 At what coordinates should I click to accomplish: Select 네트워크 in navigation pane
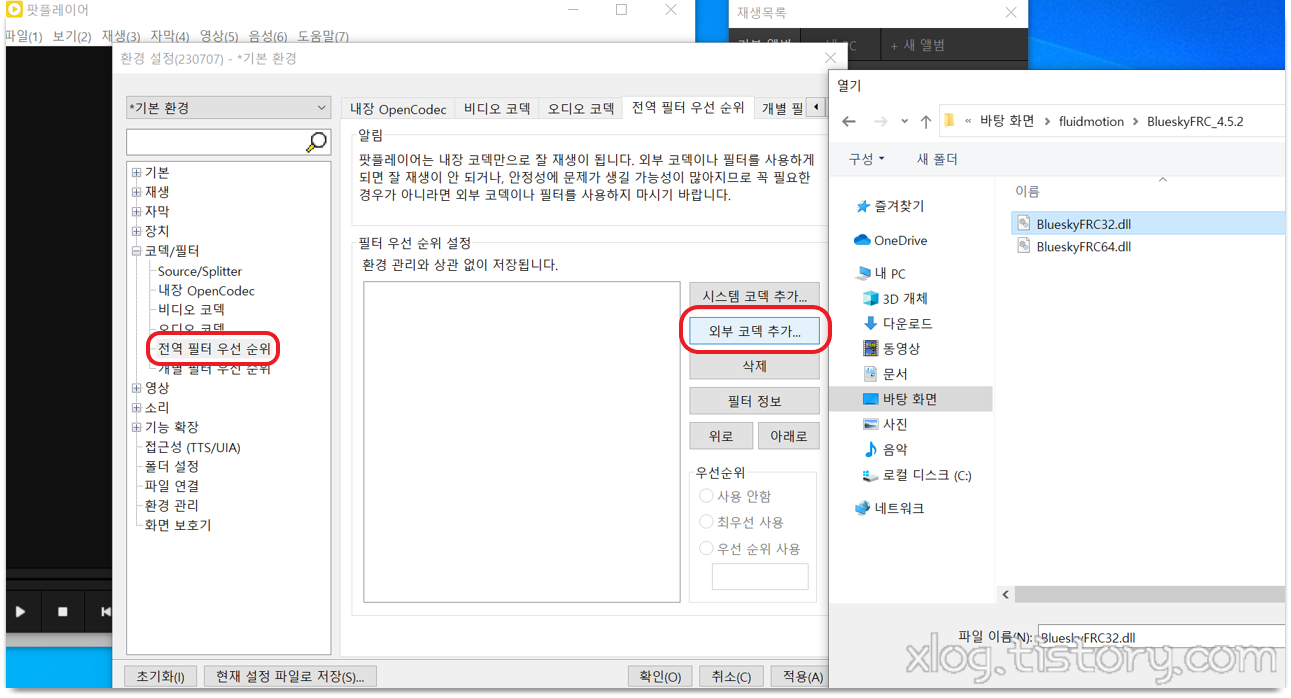889,508
